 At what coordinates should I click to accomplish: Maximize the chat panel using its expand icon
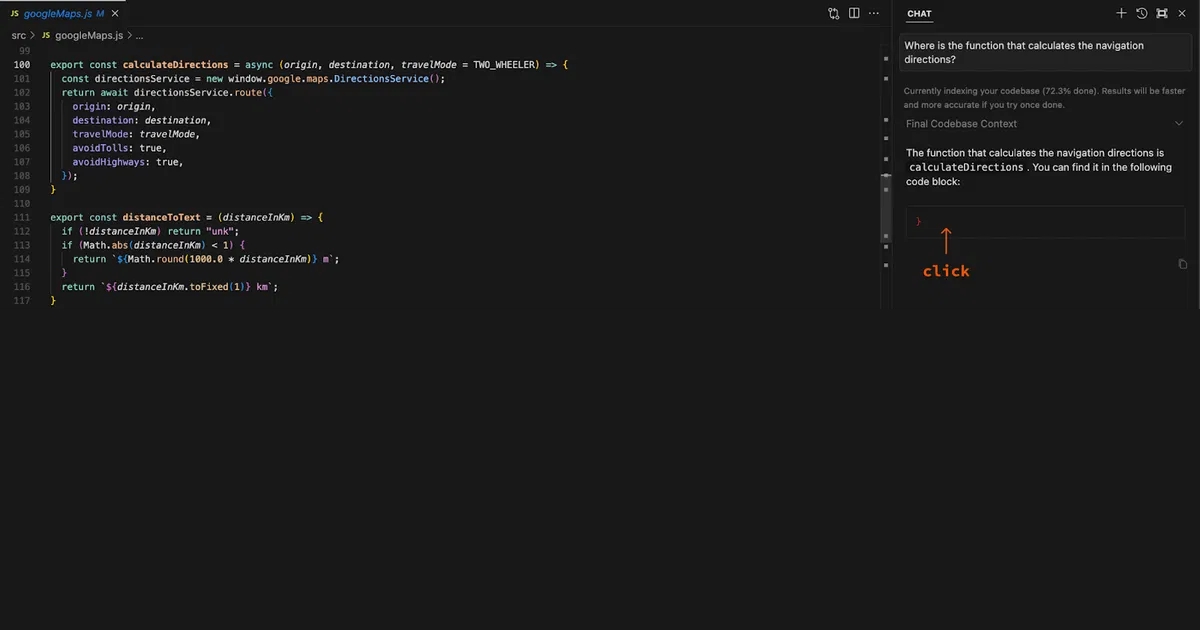1161,13
